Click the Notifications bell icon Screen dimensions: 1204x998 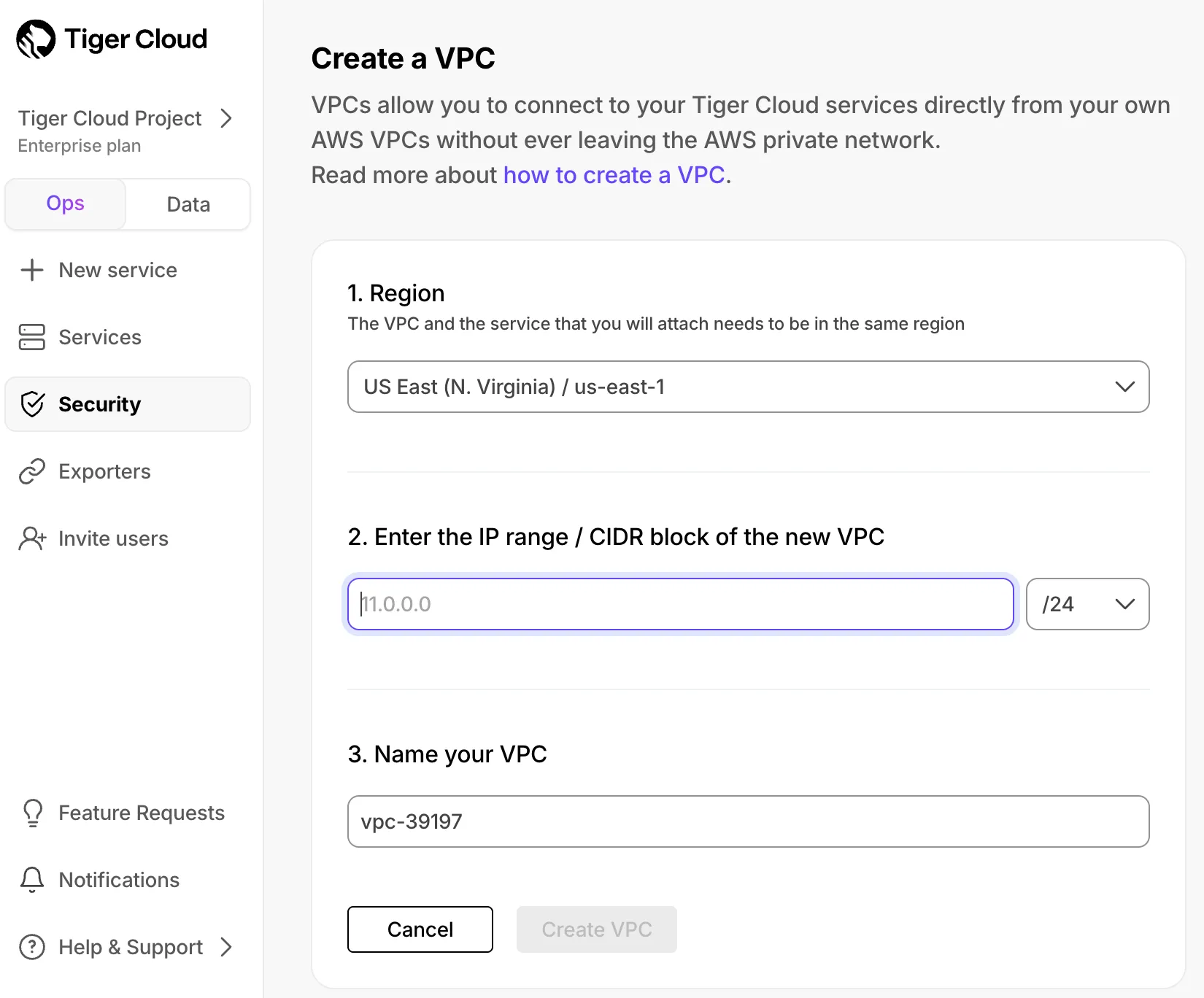[x=32, y=880]
